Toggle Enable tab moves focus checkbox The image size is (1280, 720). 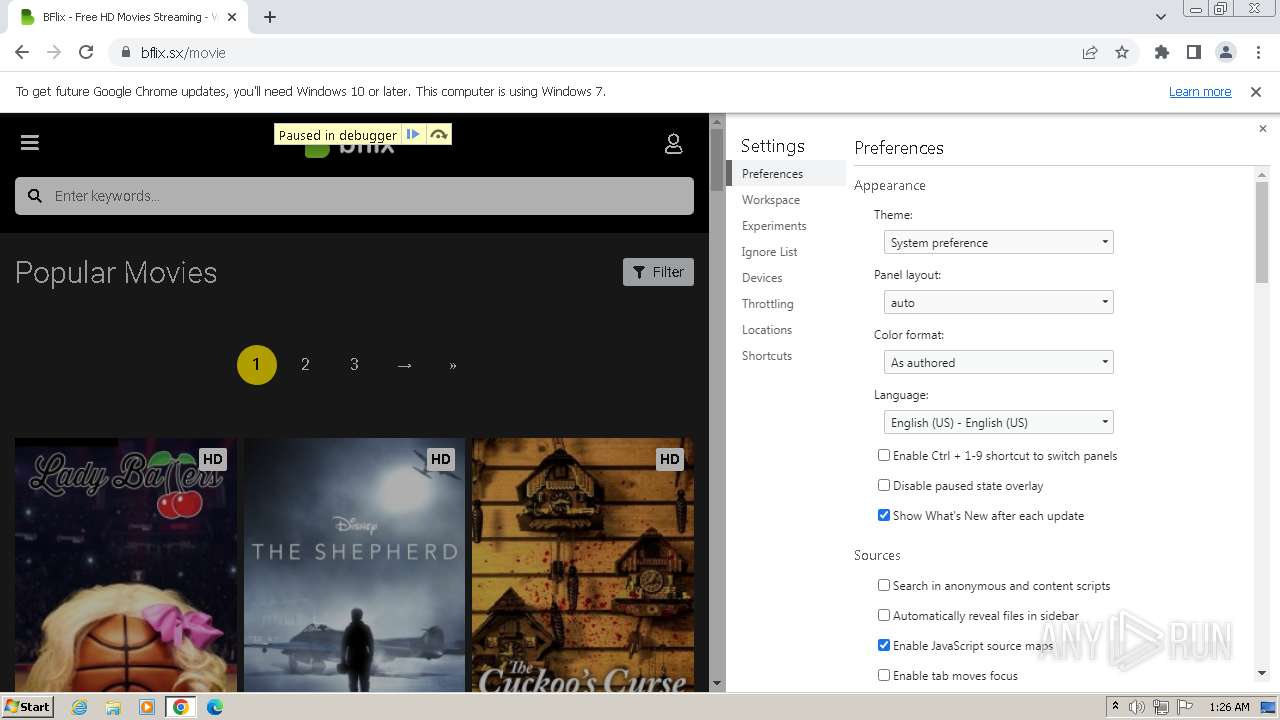pyautogui.click(x=884, y=675)
